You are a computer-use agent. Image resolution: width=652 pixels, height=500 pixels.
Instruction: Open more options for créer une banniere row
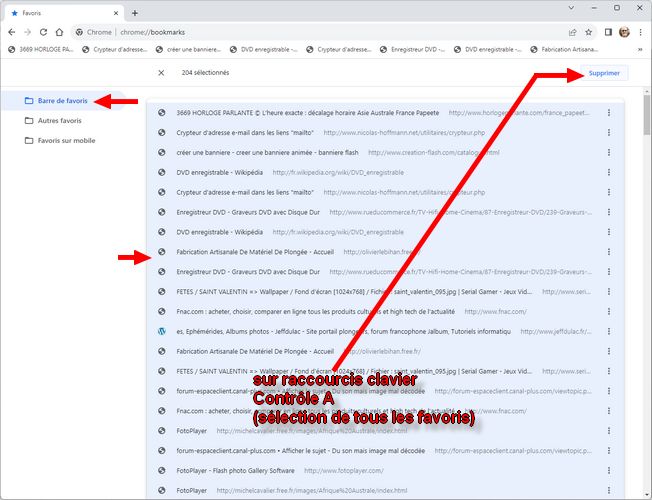[609, 153]
